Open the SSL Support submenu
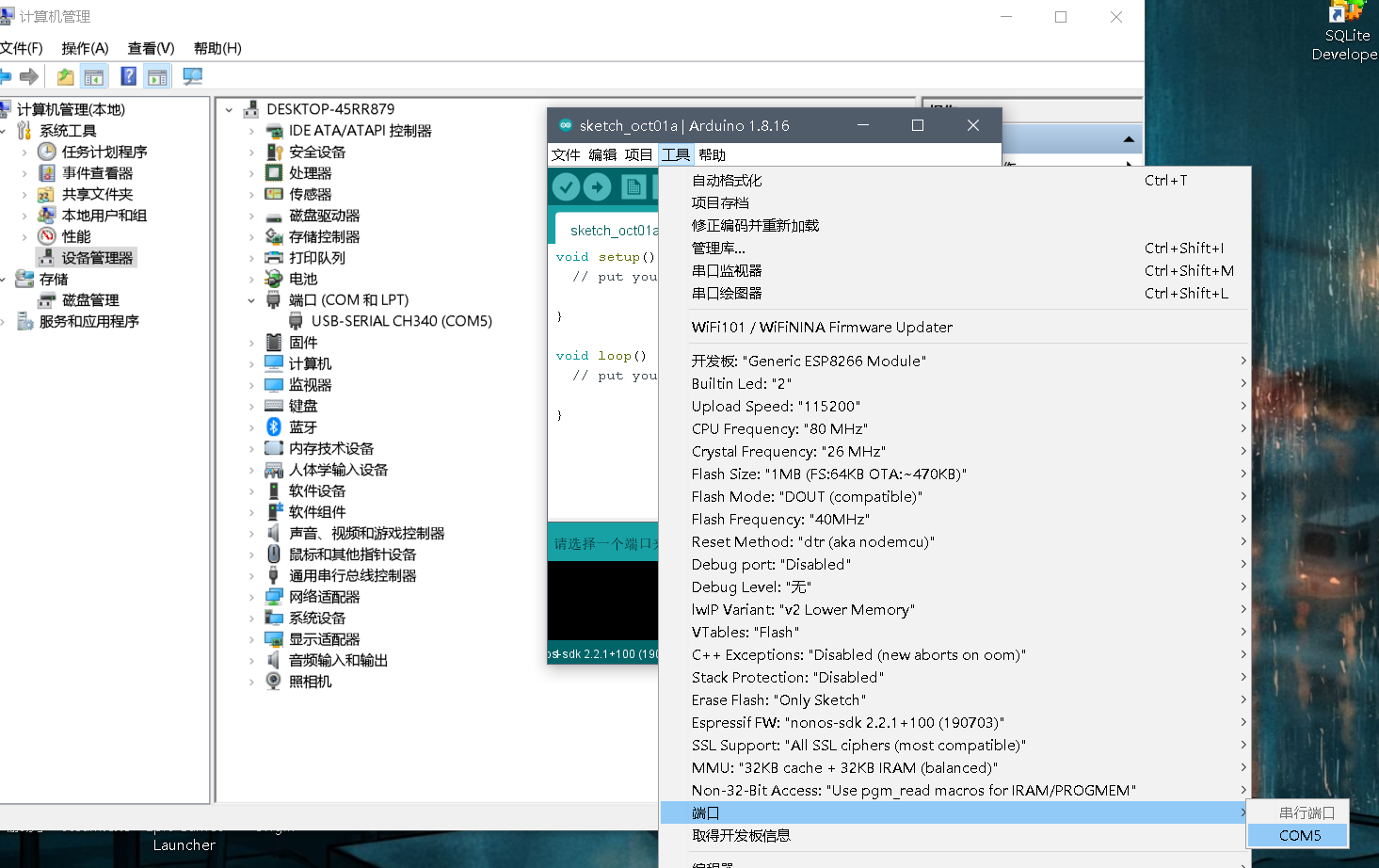 coord(954,745)
